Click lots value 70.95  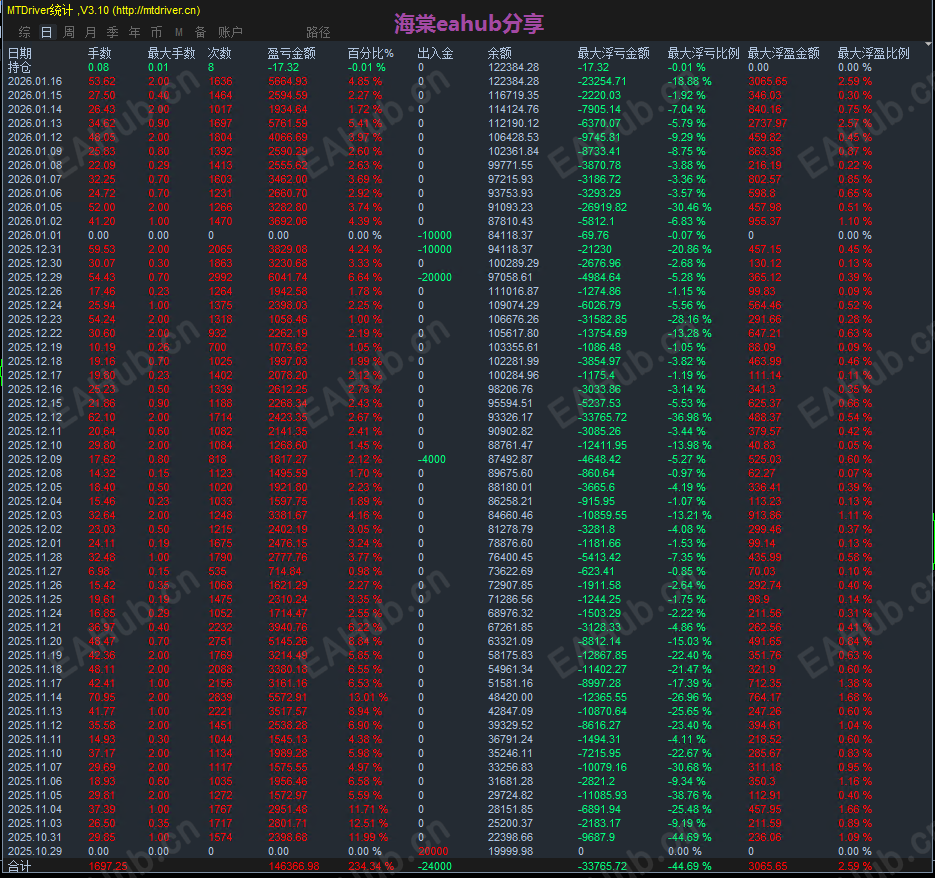click(x=102, y=697)
